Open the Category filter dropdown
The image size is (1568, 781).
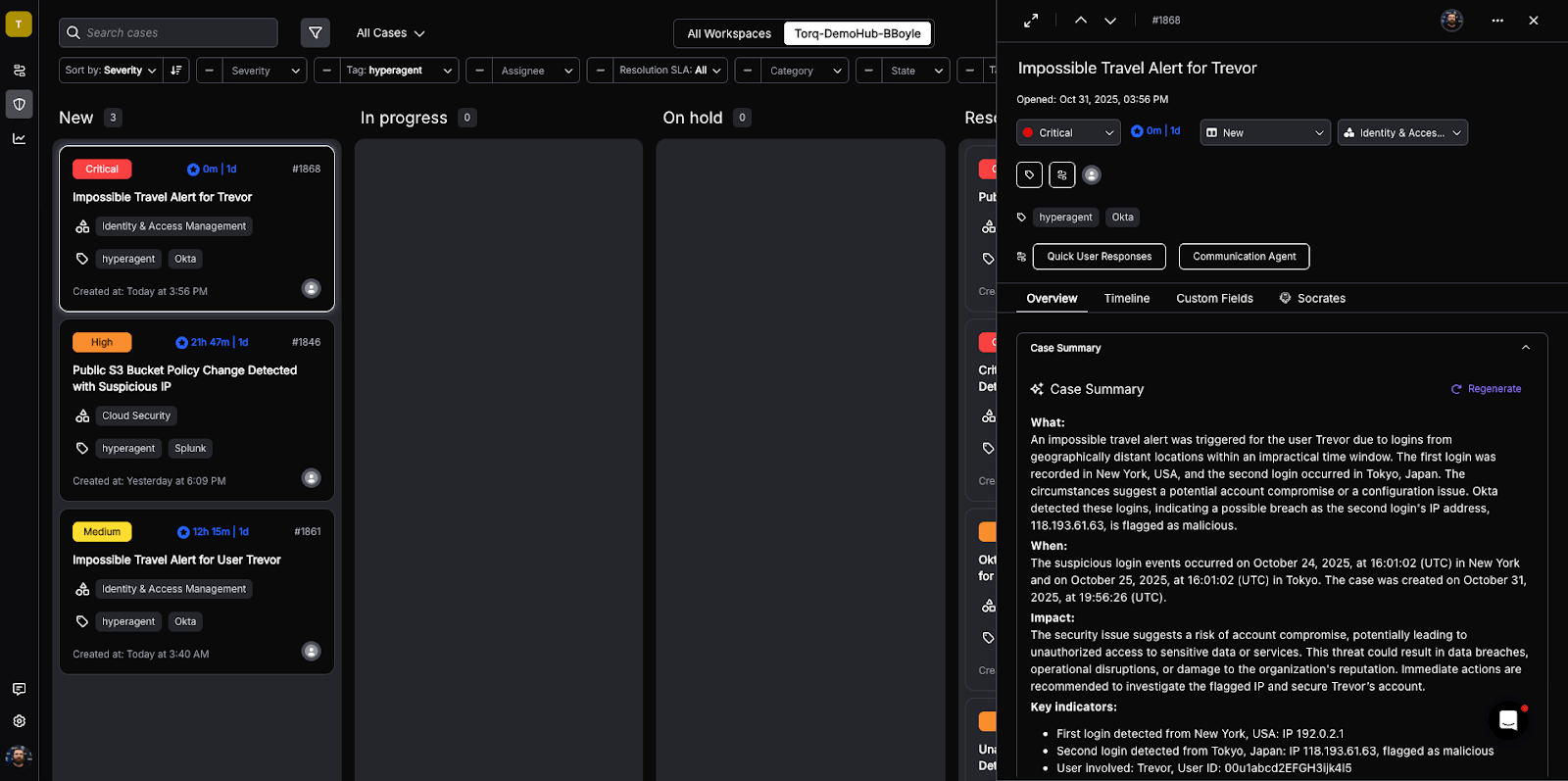coord(805,71)
